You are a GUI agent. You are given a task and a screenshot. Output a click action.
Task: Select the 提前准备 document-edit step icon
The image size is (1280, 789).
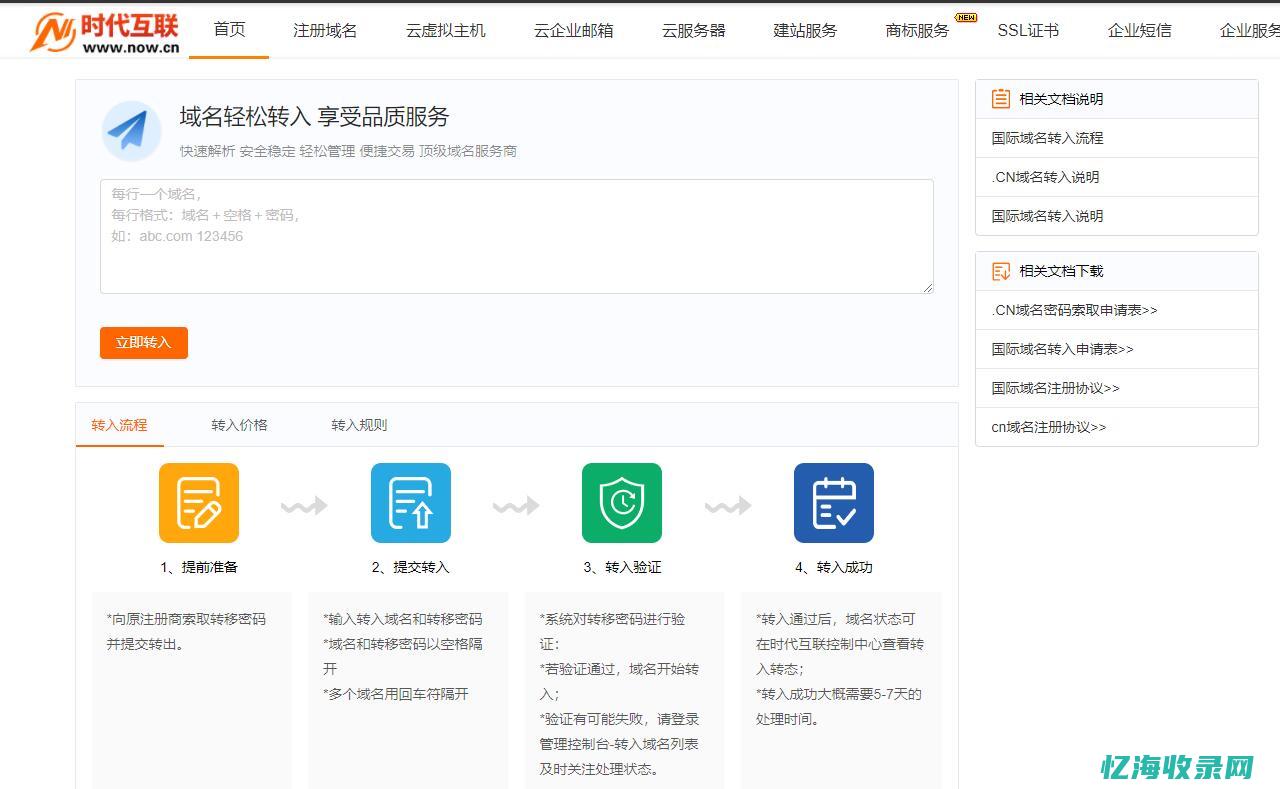pos(198,502)
